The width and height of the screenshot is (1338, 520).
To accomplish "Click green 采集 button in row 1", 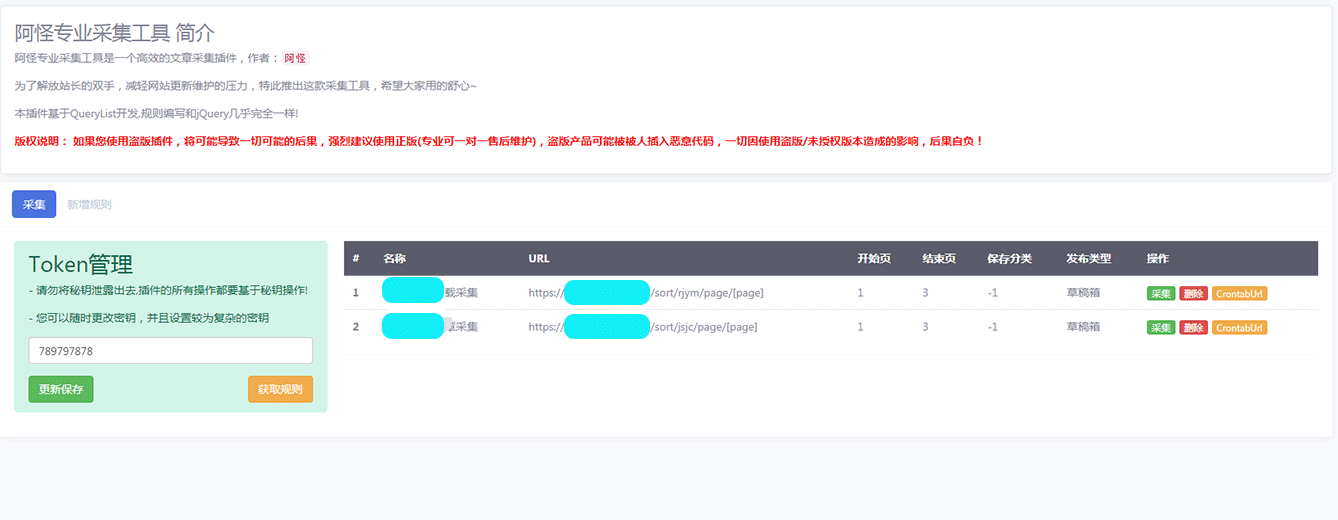I will (x=1161, y=294).
